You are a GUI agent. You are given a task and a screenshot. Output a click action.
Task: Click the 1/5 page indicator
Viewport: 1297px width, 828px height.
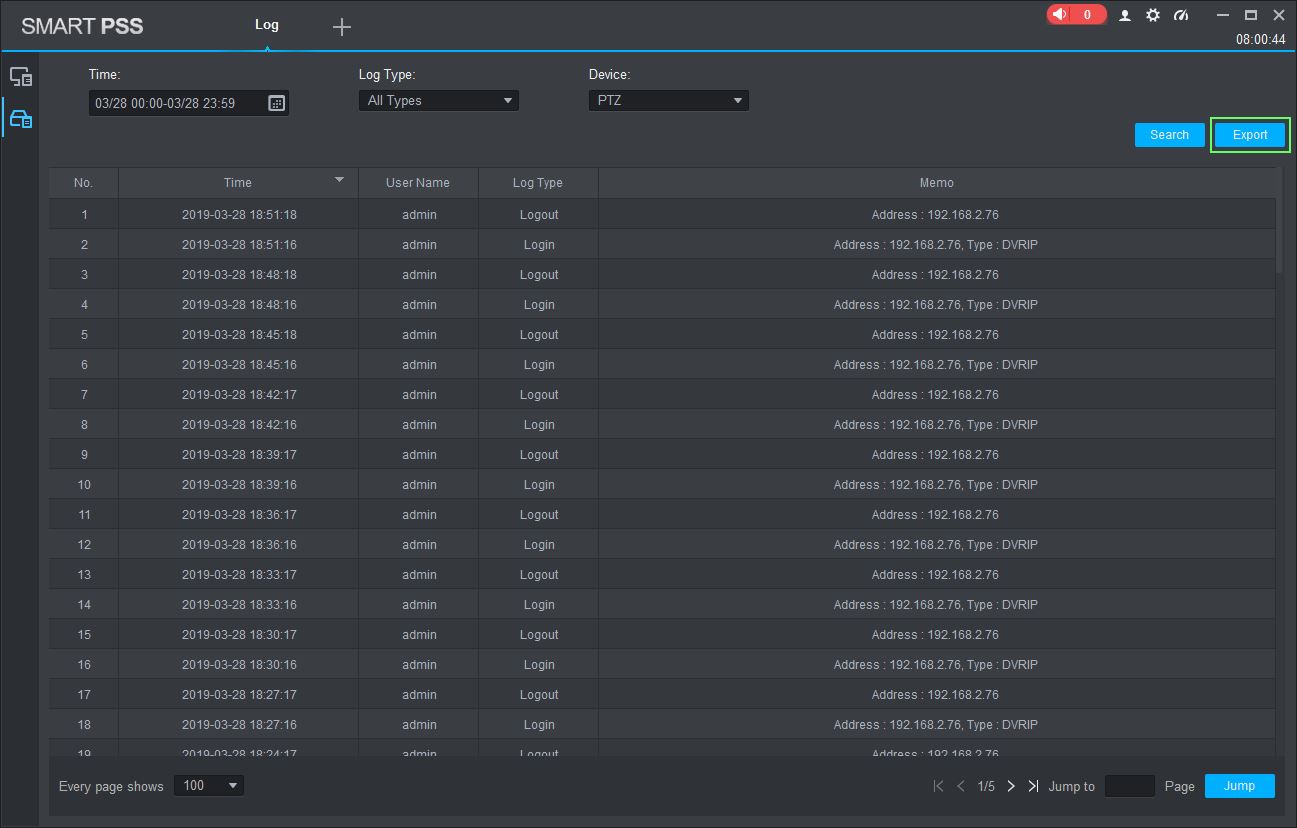986,786
